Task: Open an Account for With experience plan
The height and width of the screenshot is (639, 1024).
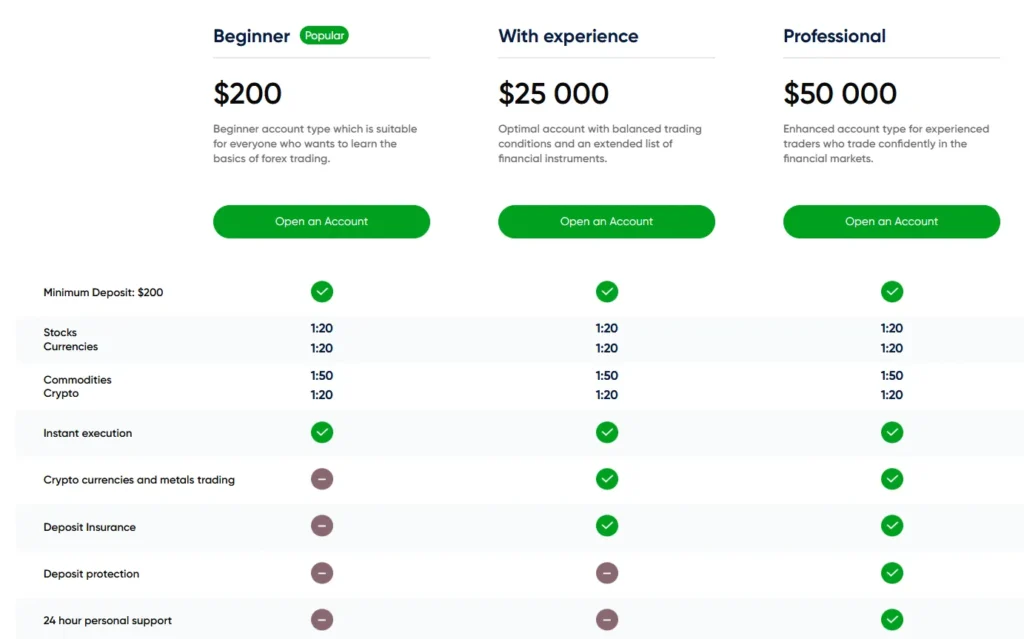Action: coord(607,222)
